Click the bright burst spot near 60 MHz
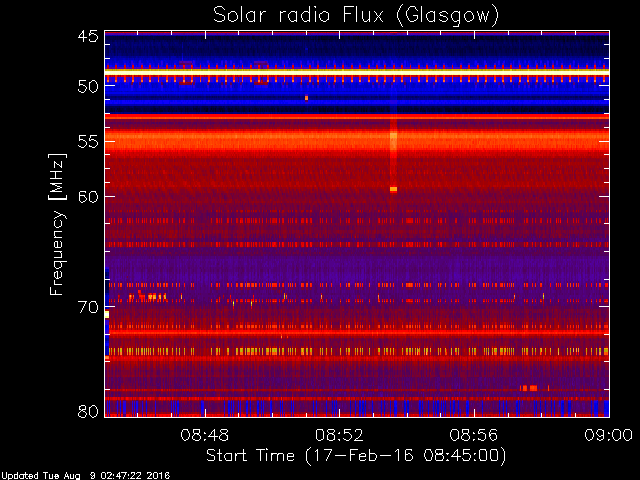 coord(393,189)
